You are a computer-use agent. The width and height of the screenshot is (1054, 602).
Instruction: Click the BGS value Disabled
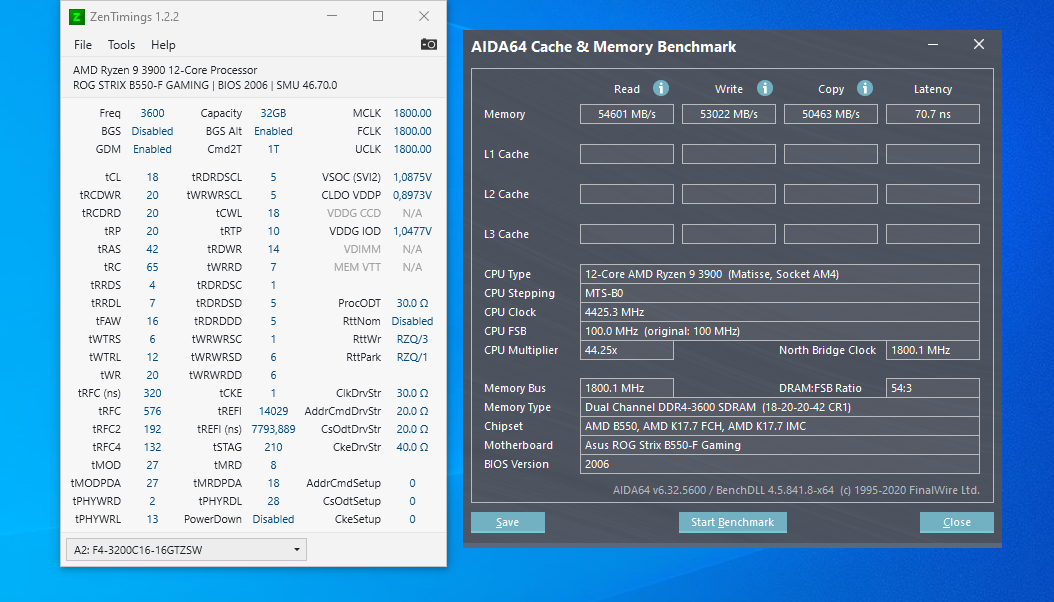[x=153, y=131]
